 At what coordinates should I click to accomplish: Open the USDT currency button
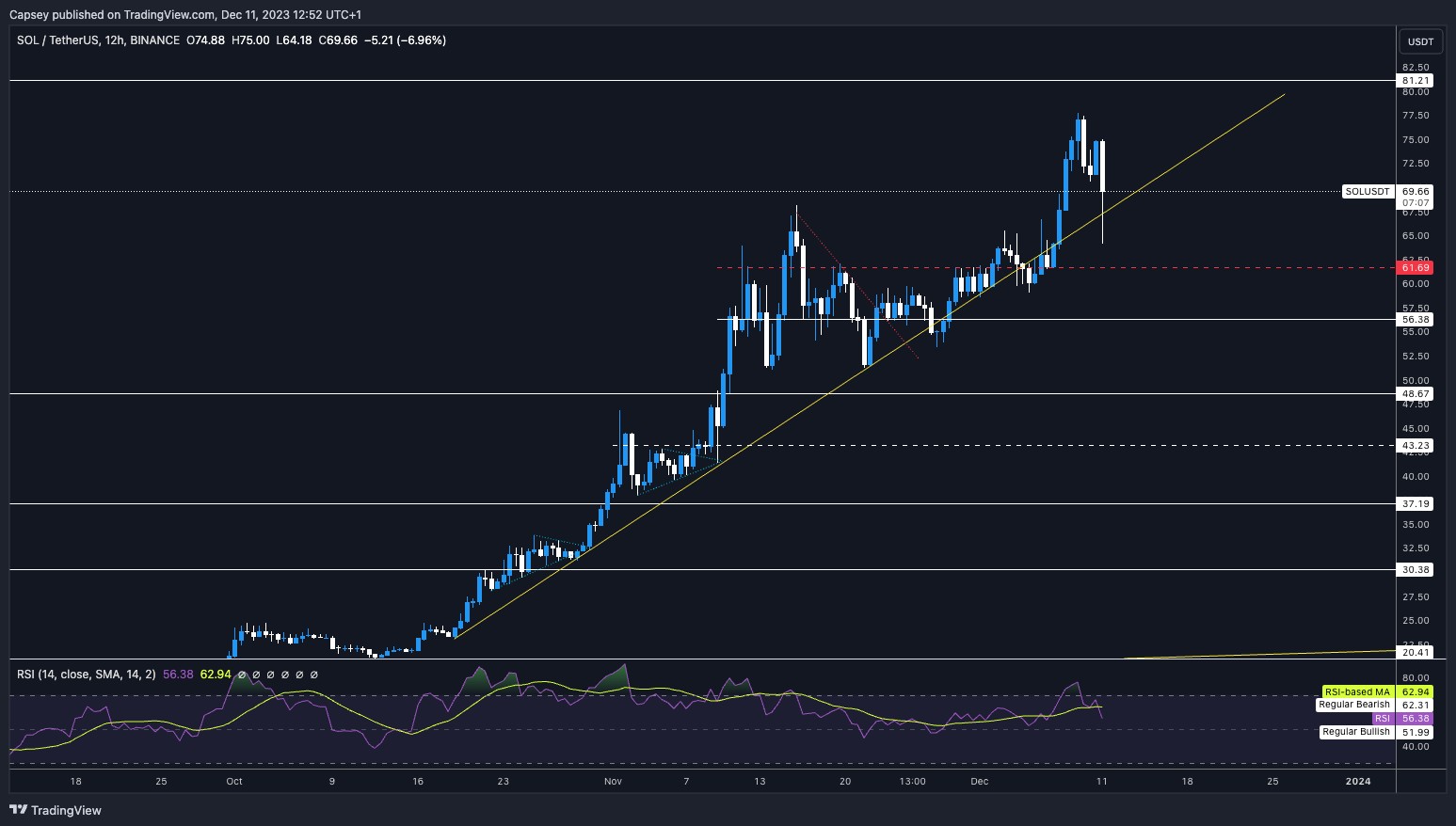[1420, 41]
